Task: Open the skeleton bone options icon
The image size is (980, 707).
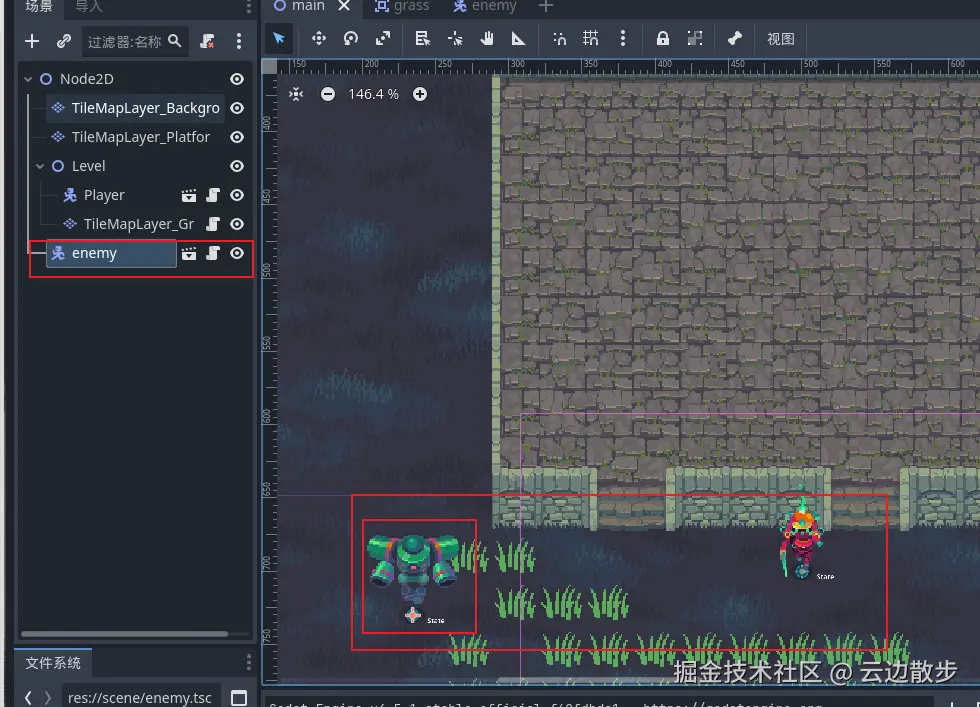Action: click(x=735, y=39)
